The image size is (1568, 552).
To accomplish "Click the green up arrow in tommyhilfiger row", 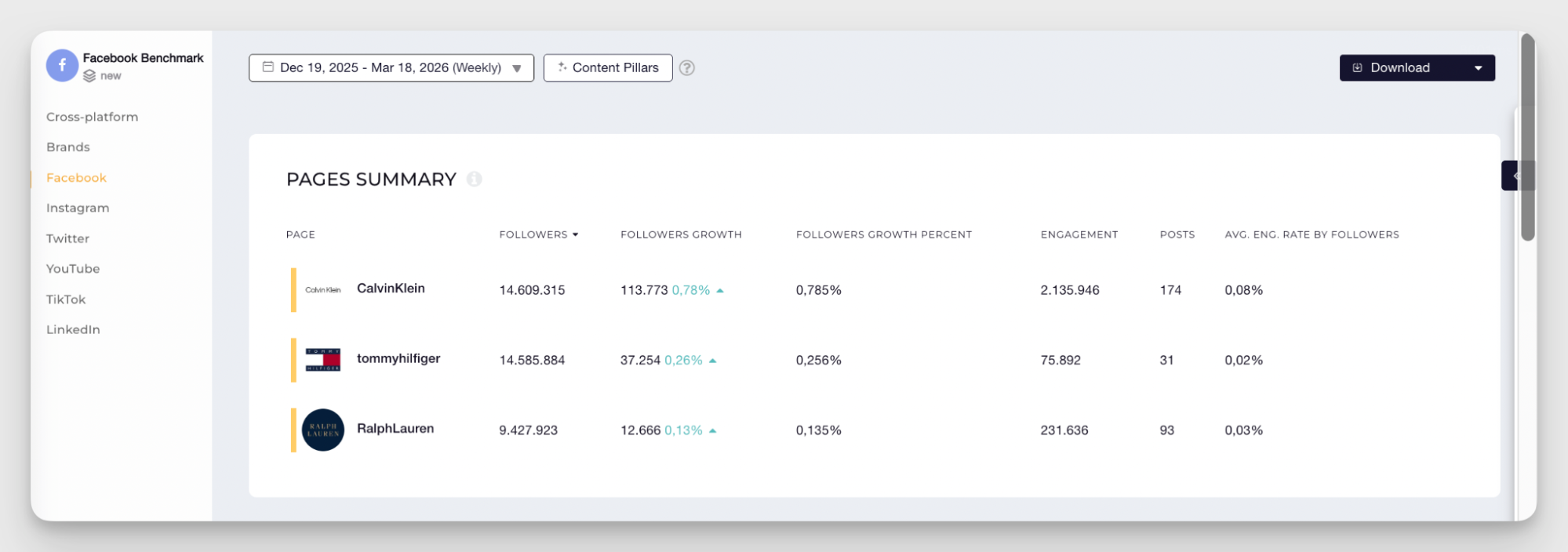I will [713, 361].
